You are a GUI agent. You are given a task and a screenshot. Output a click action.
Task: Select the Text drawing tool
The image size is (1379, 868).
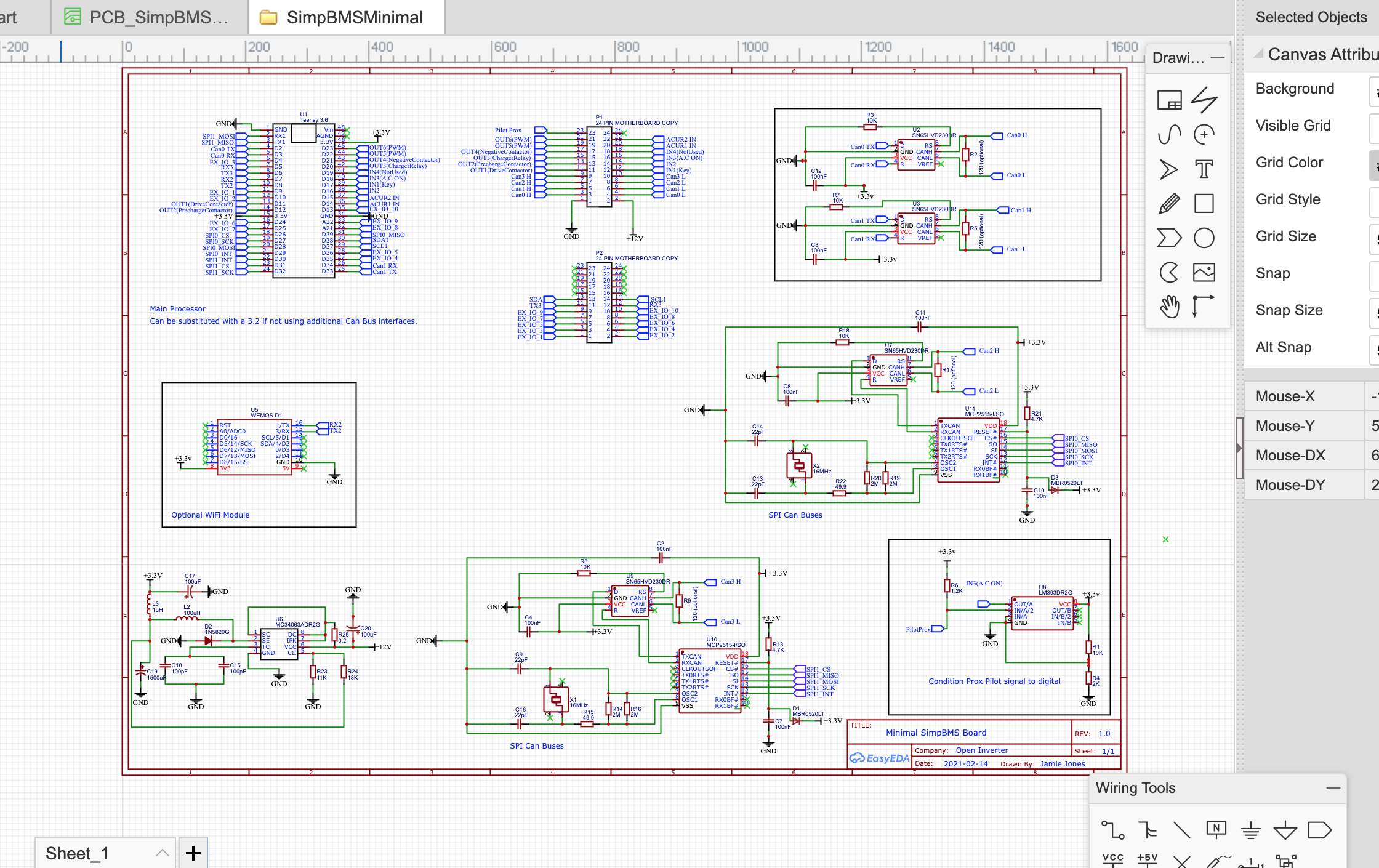point(1204,169)
